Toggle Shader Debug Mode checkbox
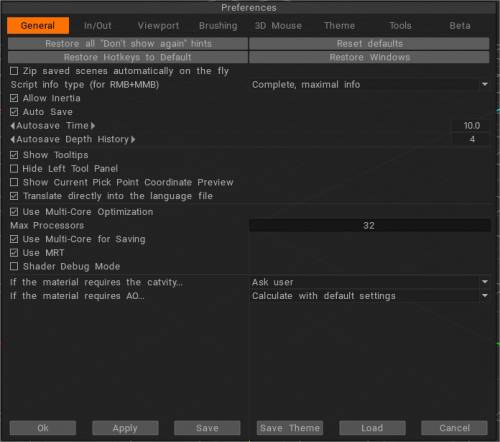 tap(14, 266)
